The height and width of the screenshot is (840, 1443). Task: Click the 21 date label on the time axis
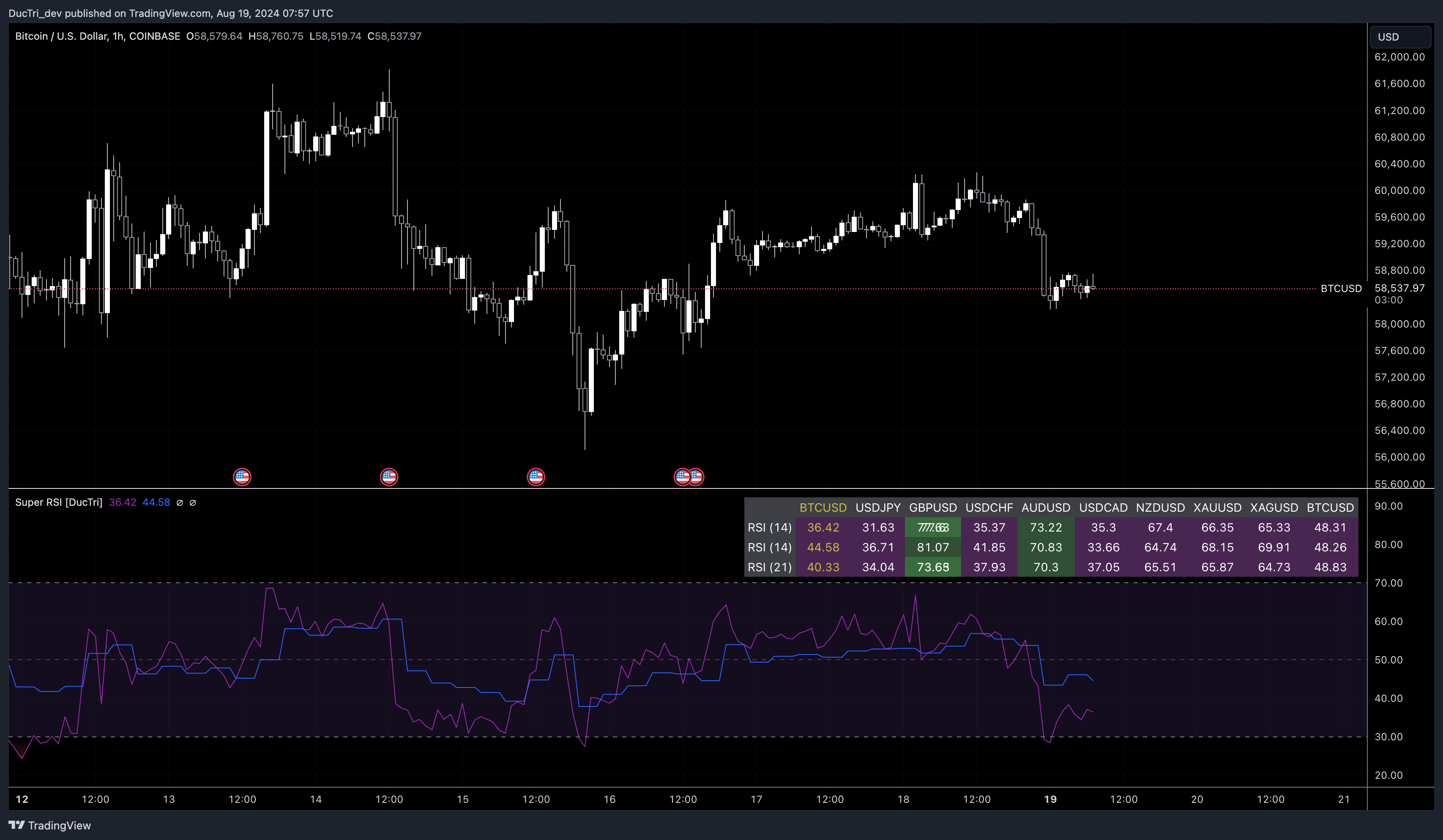pos(1344,799)
